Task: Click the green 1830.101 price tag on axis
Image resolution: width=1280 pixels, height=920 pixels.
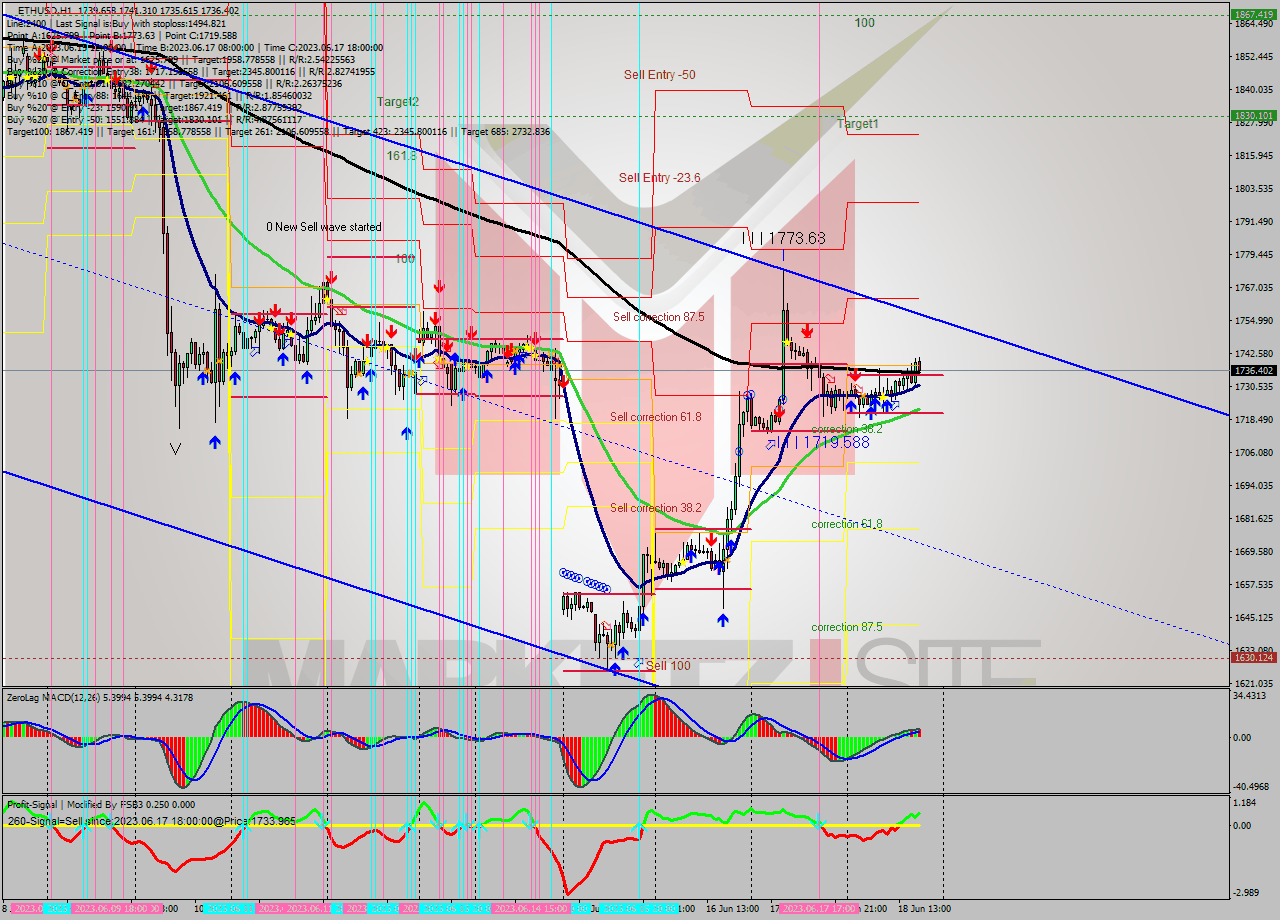Action: coord(1253,116)
